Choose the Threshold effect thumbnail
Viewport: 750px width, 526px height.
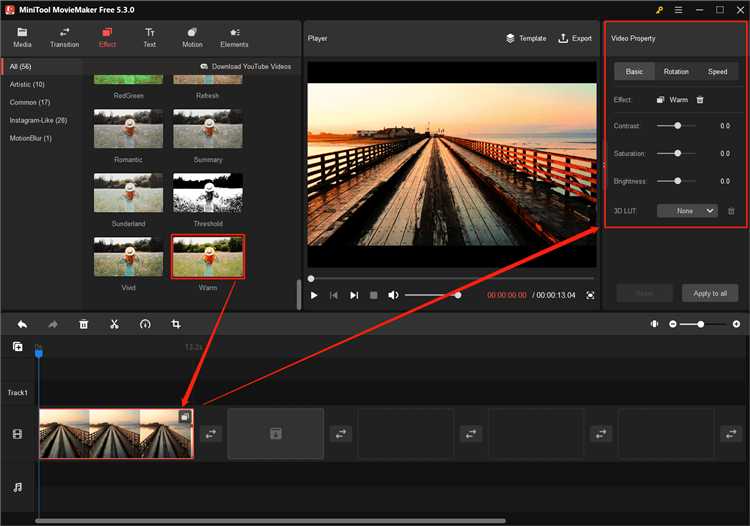[x=208, y=192]
